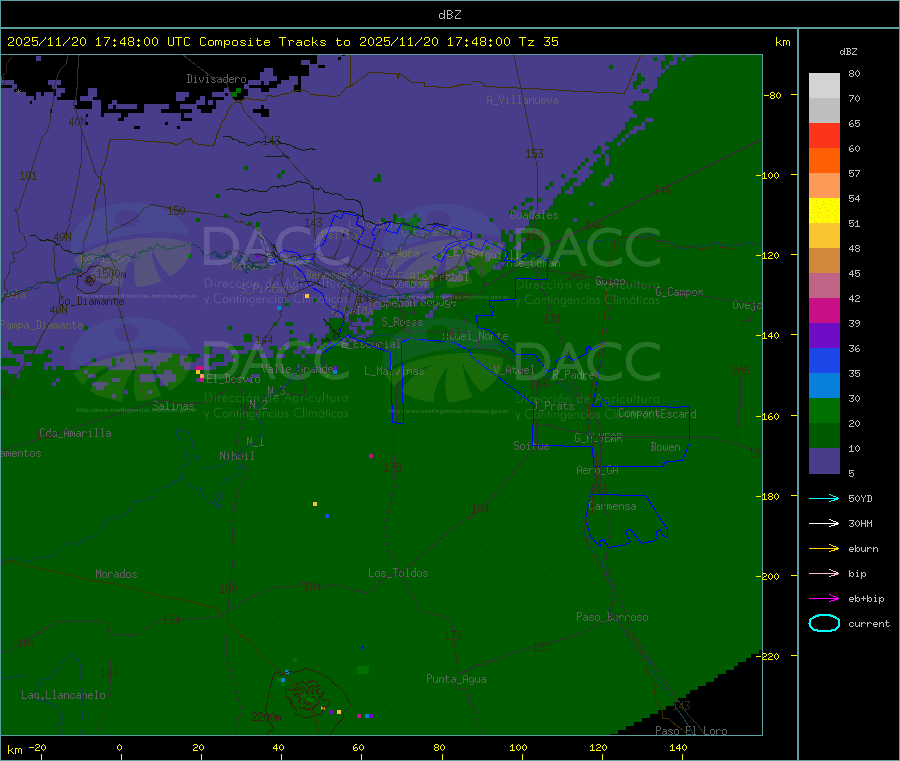
Task: Pick the lightest gray 70–80 dBZ swatch
Action: [824, 86]
